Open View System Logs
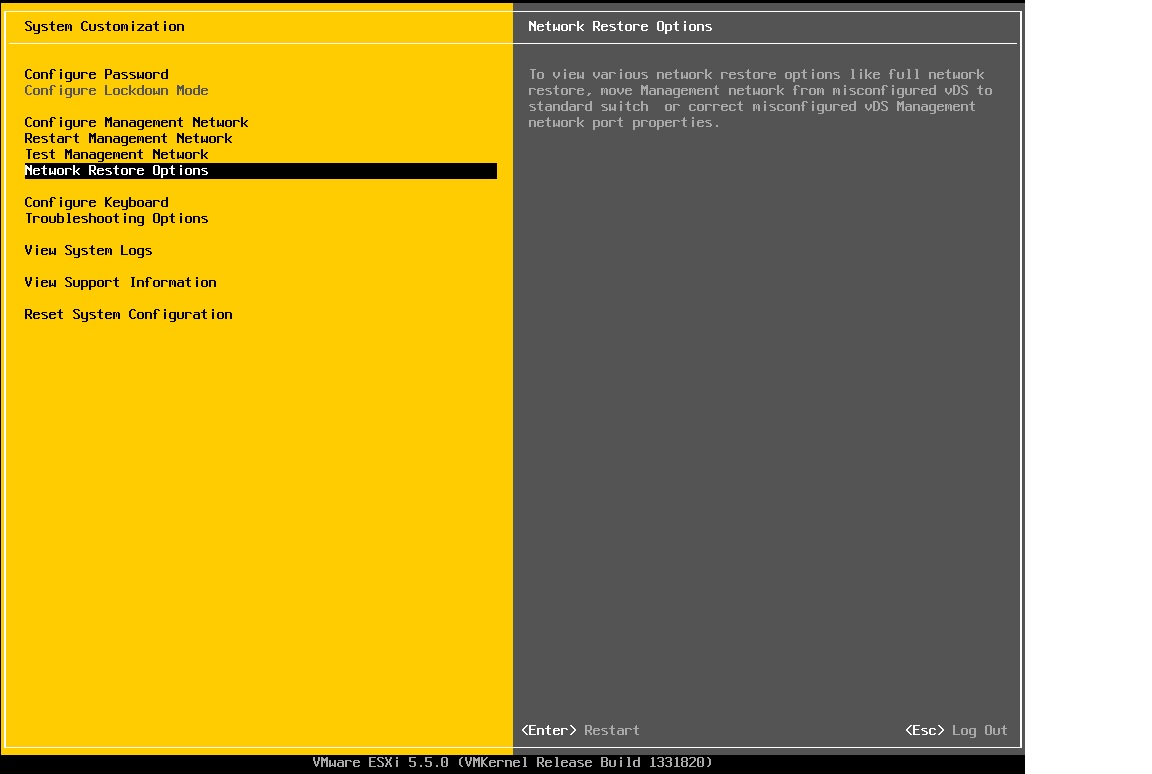 [x=88, y=250]
